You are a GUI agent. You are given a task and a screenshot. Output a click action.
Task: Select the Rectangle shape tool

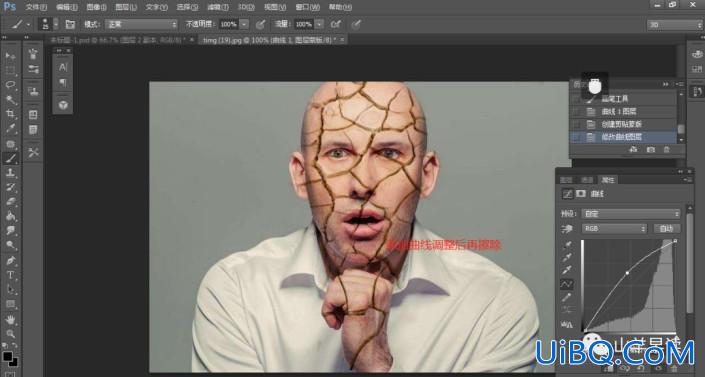point(10,304)
